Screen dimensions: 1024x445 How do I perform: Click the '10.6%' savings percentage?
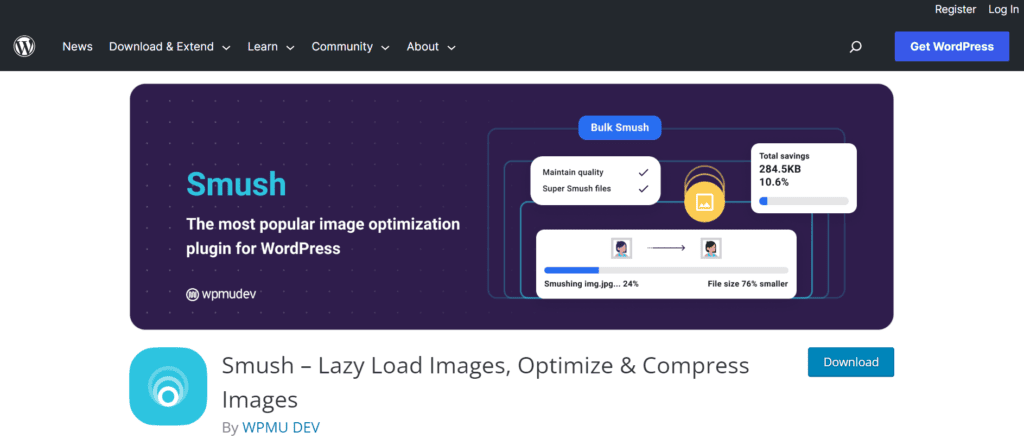coord(774,182)
